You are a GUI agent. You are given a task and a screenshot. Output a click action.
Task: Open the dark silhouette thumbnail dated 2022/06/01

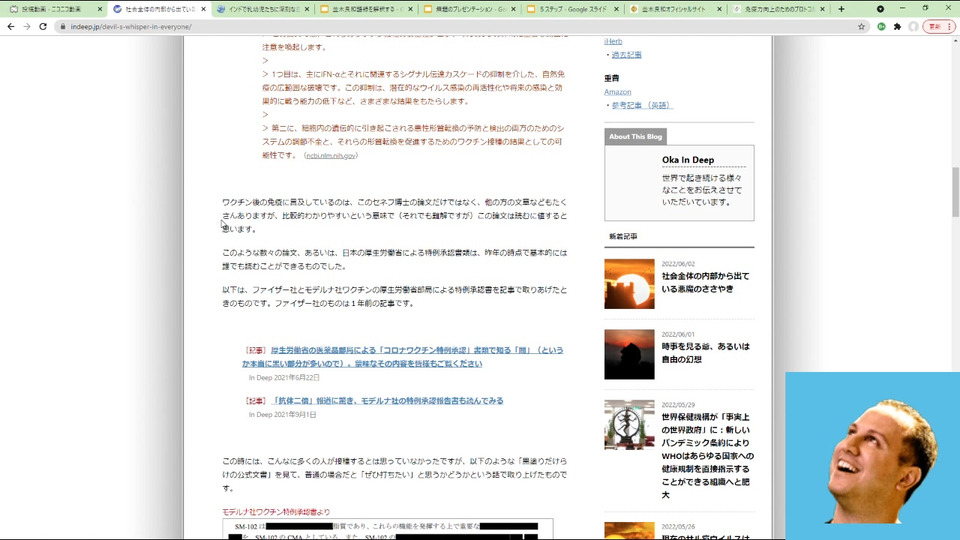point(629,354)
